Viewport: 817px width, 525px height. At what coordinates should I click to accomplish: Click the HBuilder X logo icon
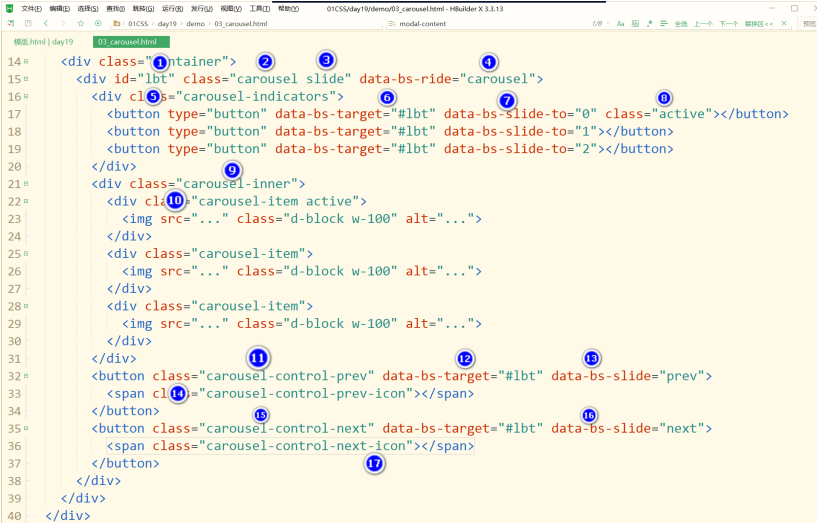click(x=9, y=8)
